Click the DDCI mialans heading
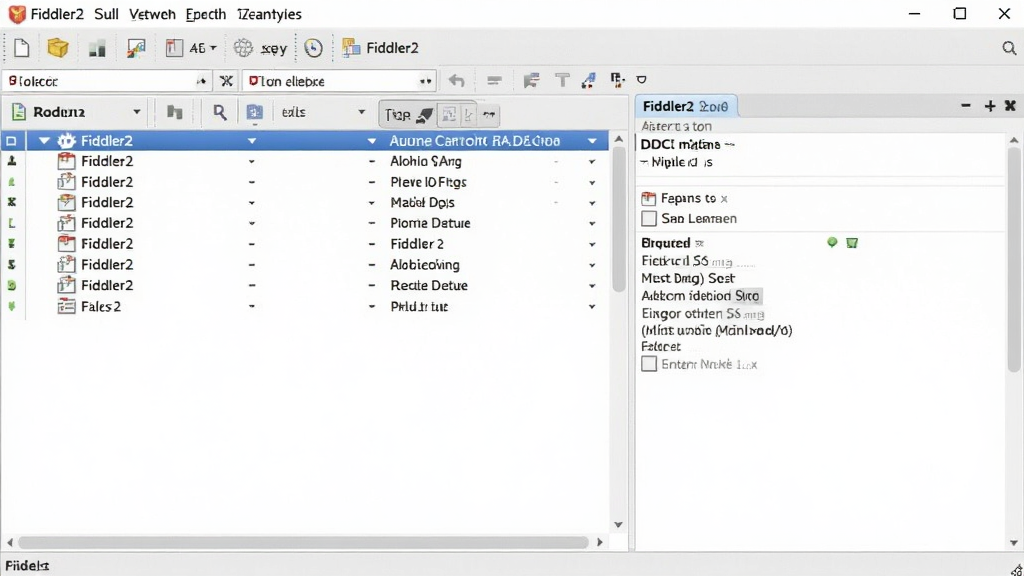The image size is (1024, 576). [x=680, y=144]
